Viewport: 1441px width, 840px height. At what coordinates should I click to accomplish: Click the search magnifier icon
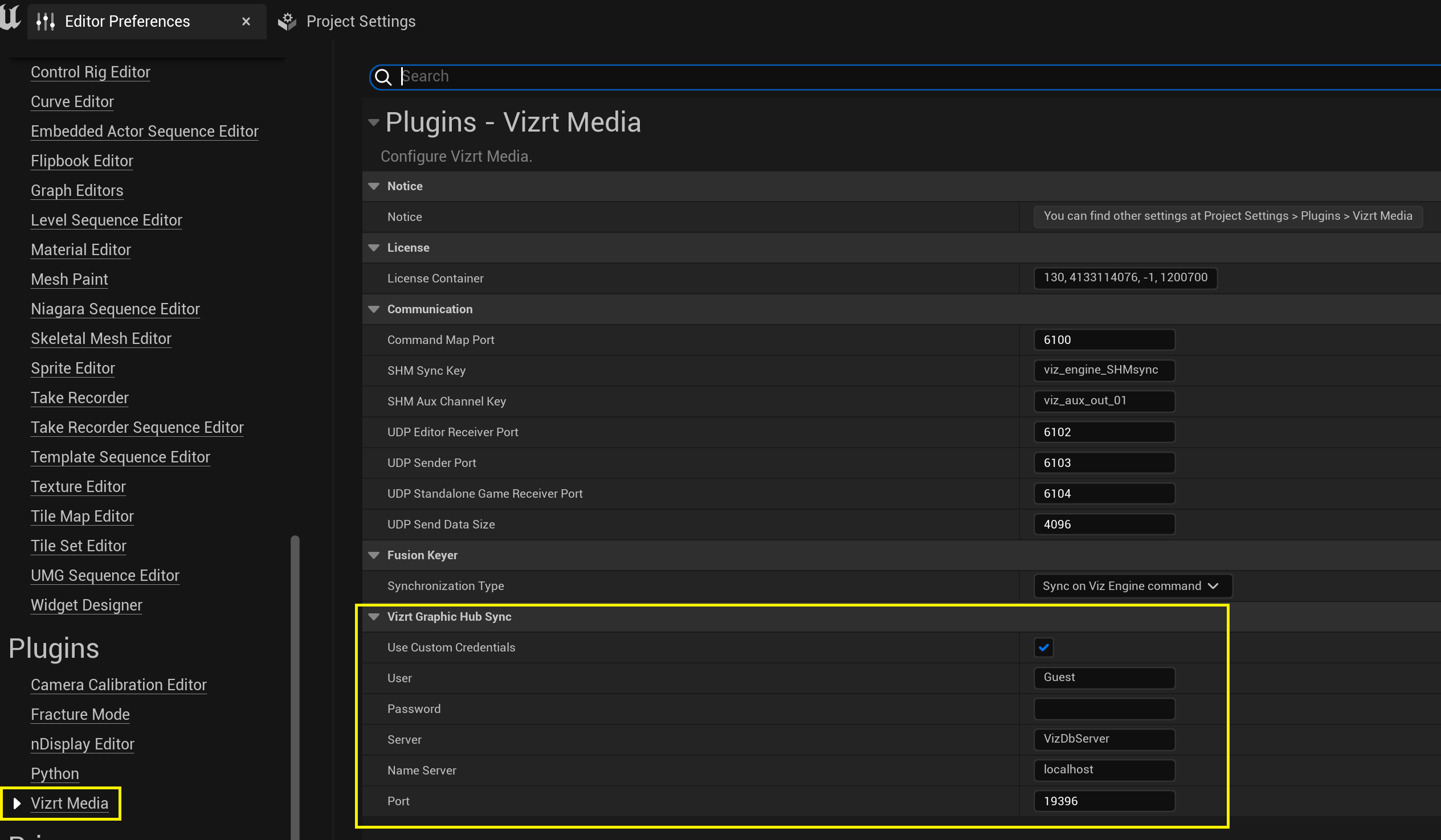pos(383,76)
